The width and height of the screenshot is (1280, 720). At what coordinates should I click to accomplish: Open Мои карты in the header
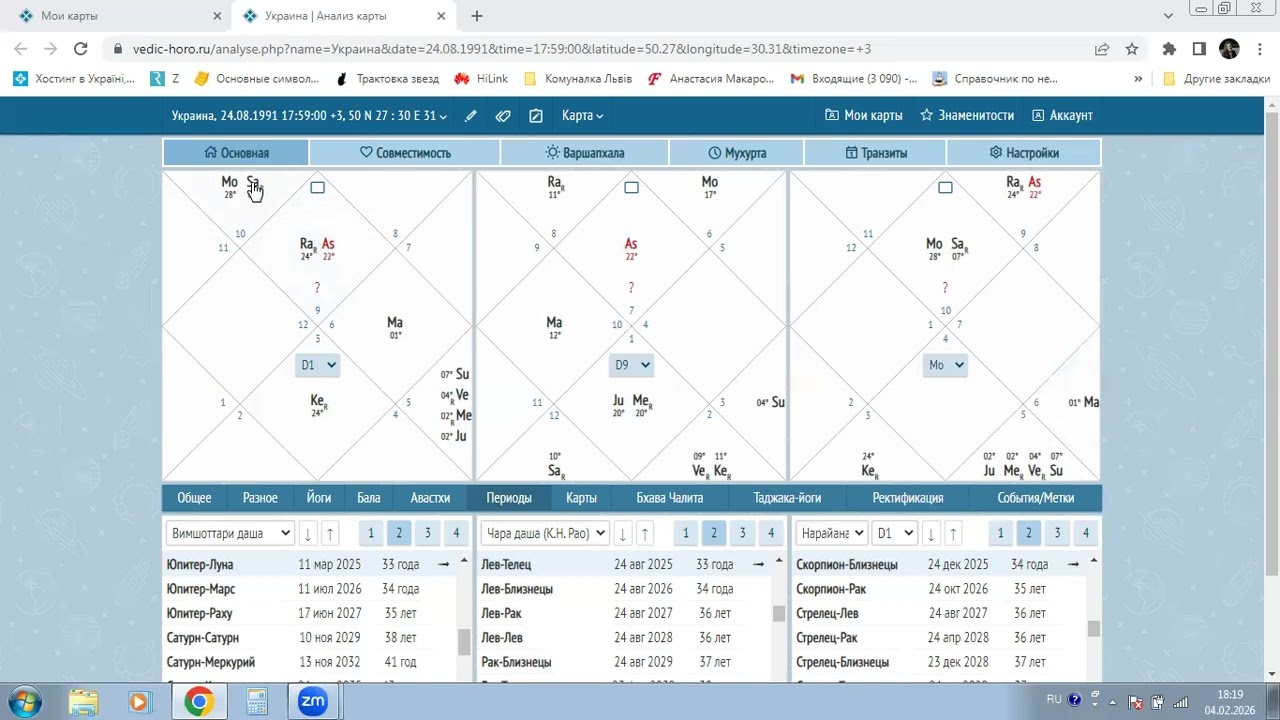click(x=864, y=116)
